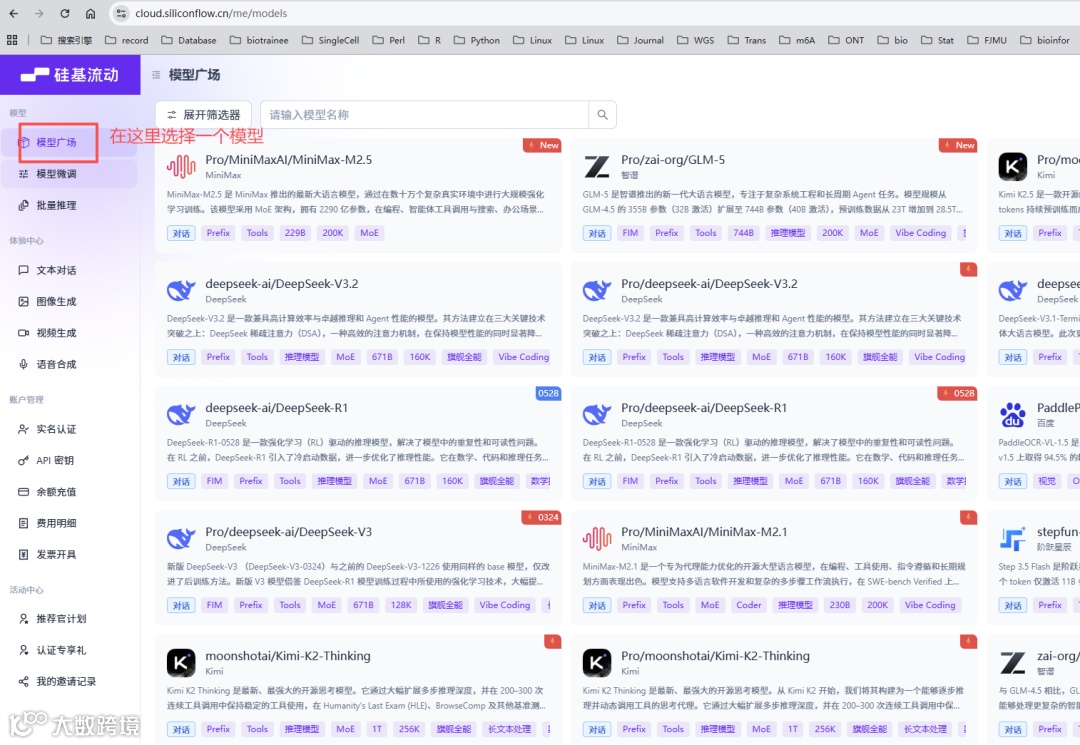1080x745 pixels.
Task: Open the Pro/MiniMaxAI/MiniMax-M2.1 model title
Action: (x=704, y=532)
